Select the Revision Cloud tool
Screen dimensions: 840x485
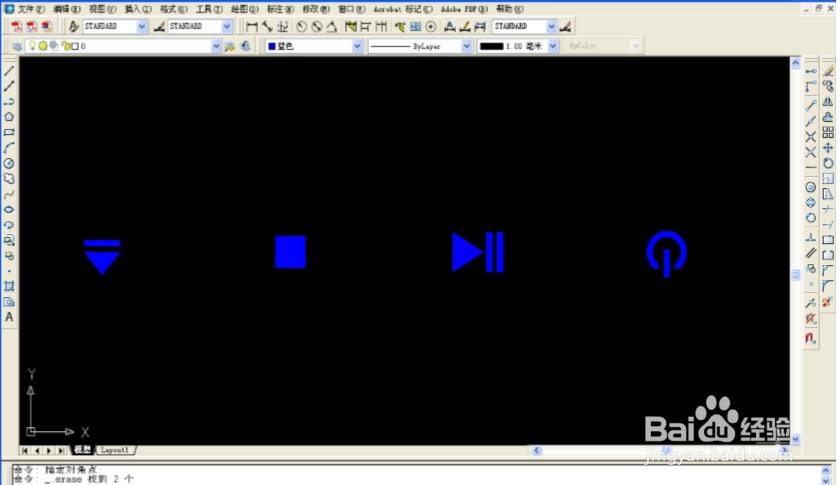(x=9, y=179)
